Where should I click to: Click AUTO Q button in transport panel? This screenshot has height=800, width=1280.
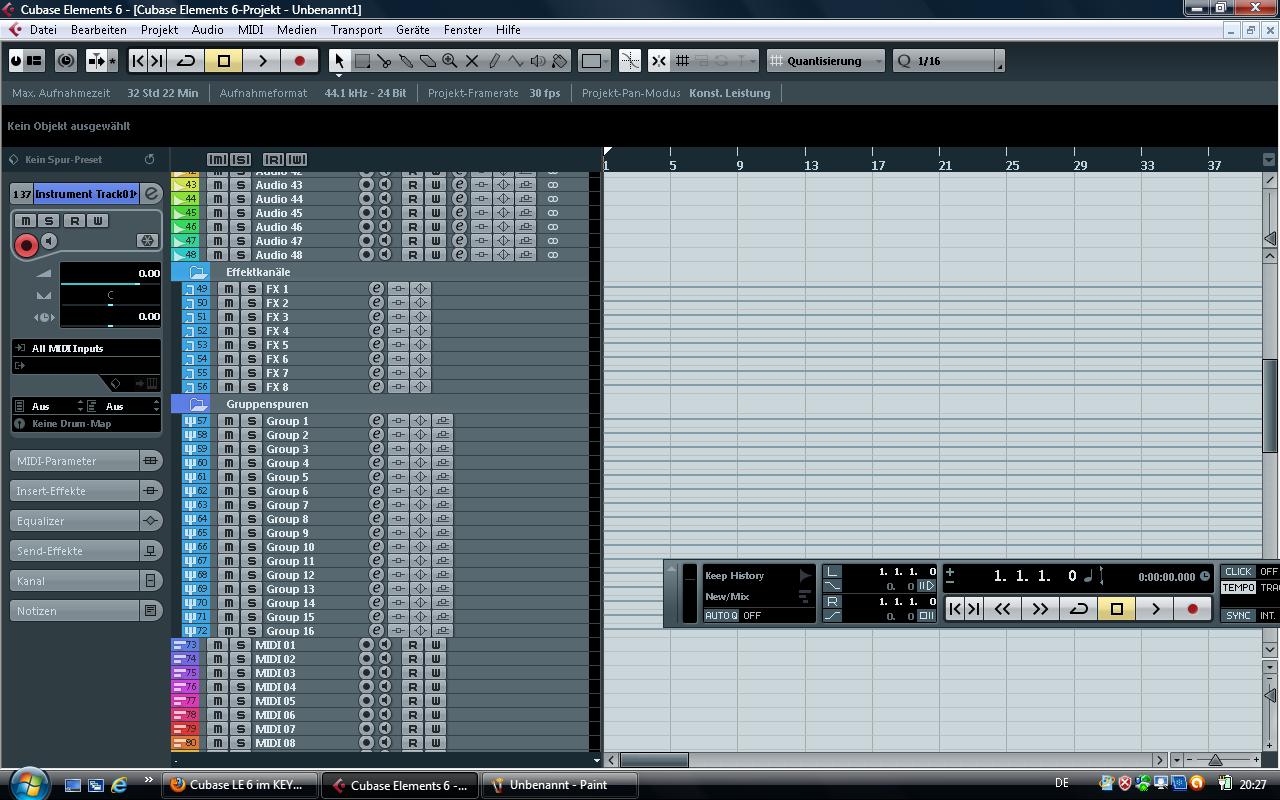click(x=721, y=616)
